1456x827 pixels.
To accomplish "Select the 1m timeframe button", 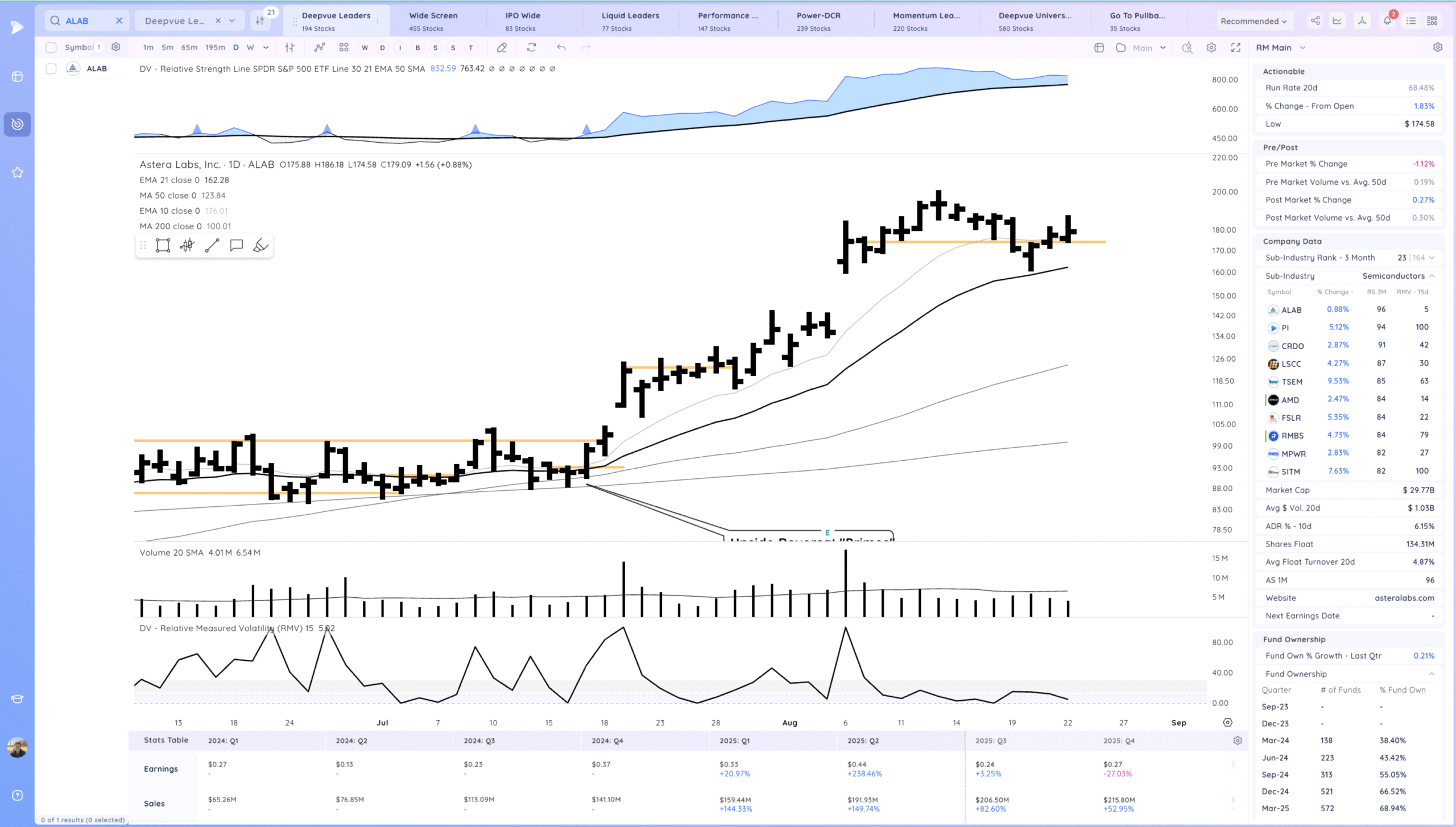I will coord(148,48).
